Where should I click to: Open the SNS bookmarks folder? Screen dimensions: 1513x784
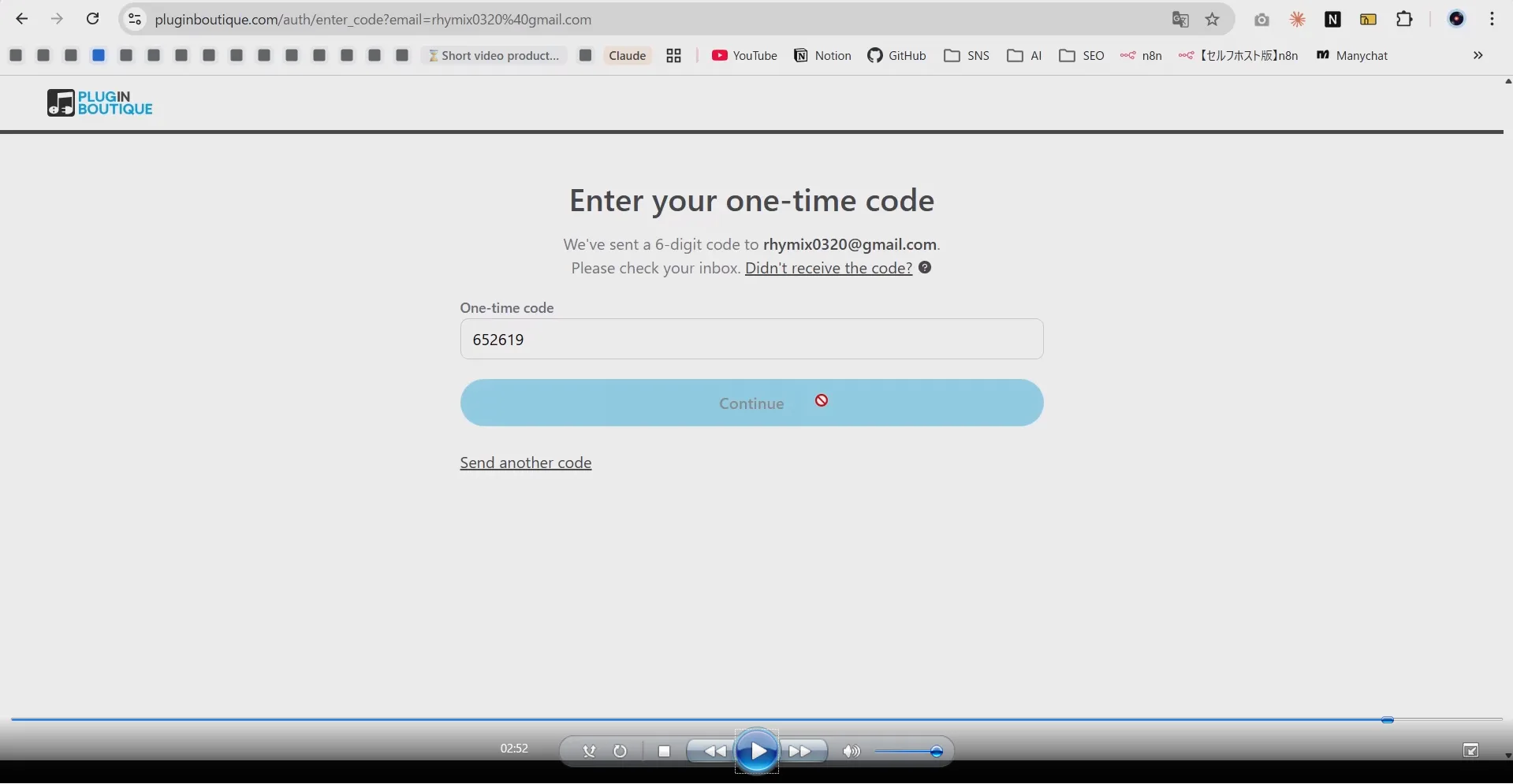click(967, 55)
